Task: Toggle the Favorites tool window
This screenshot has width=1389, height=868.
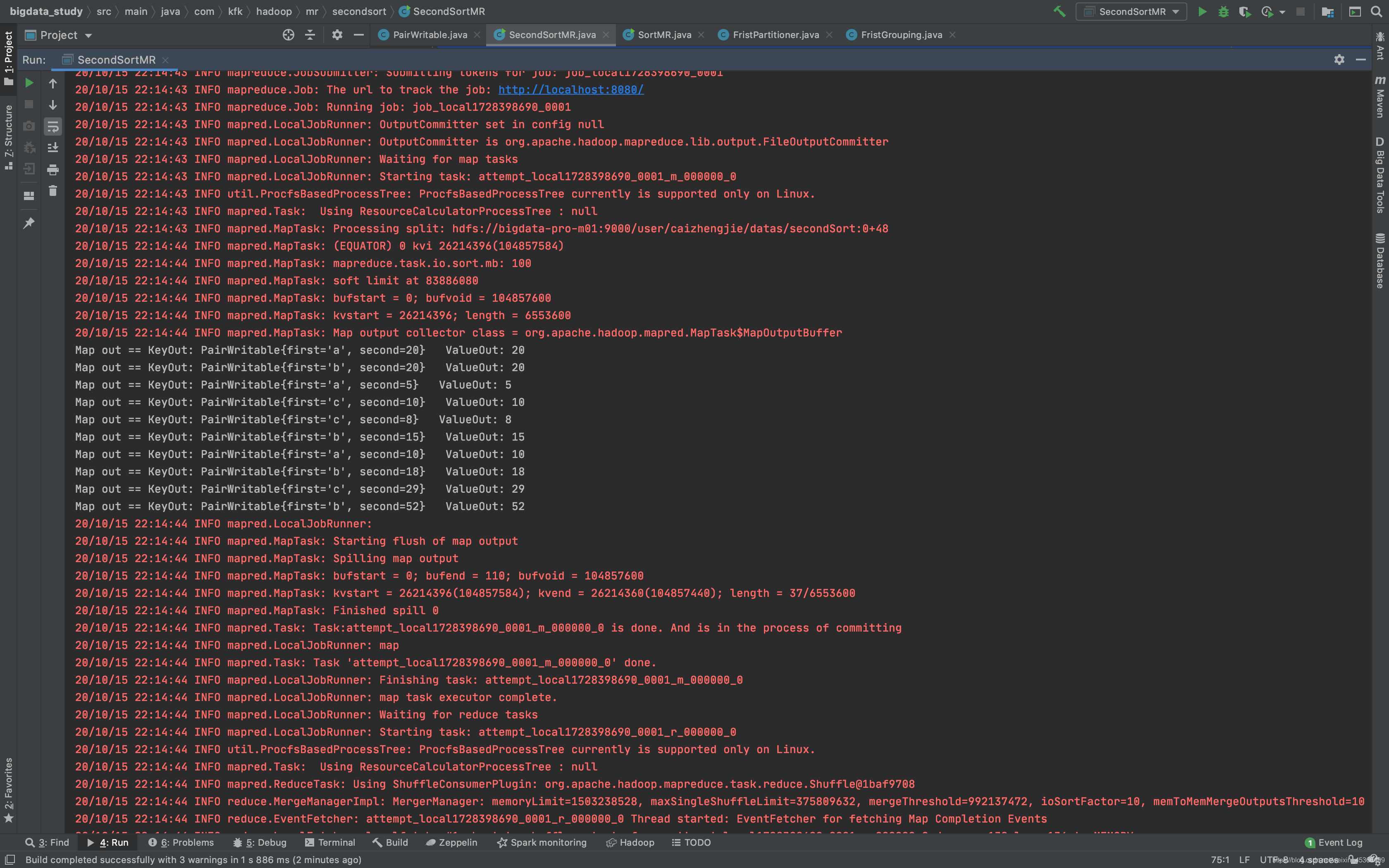Action: (8, 790)
